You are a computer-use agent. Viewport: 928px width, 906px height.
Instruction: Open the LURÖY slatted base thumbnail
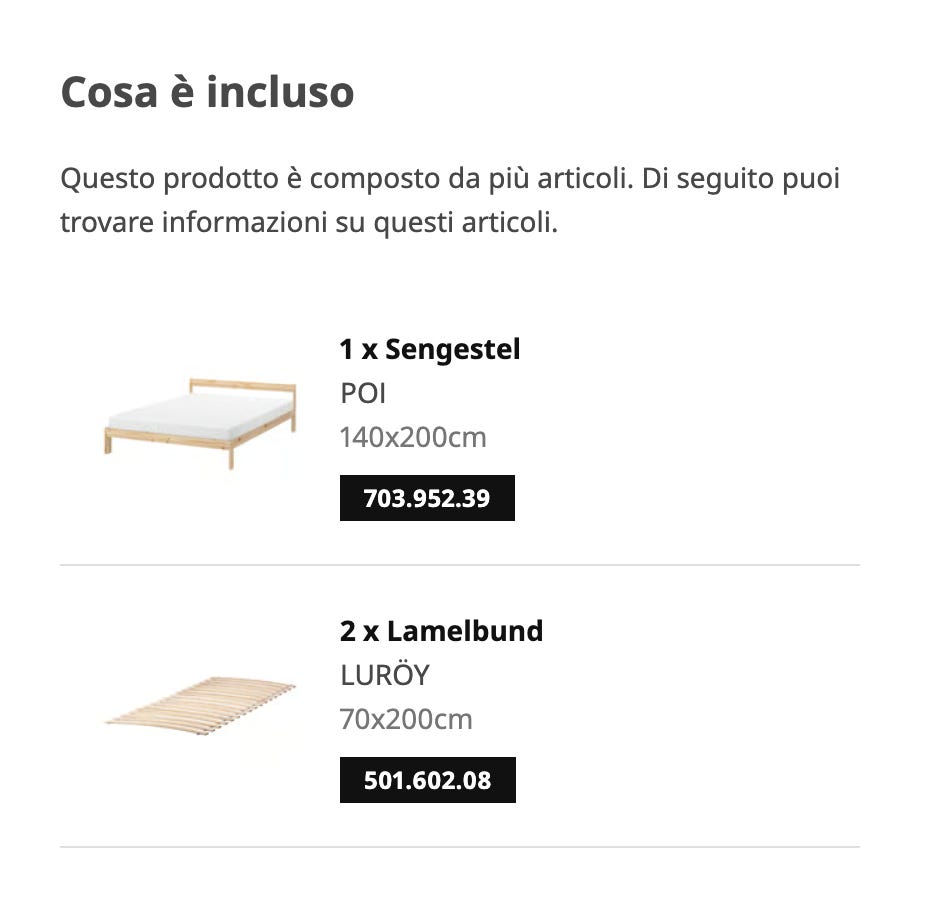pyautogui.click(x=200, y=706)
